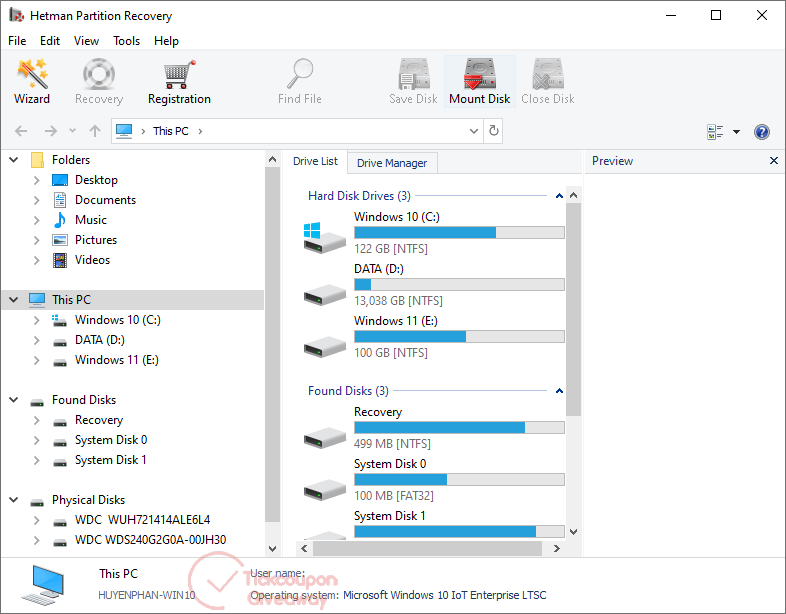Click Found Disks (3) group header
786x614 pixels.
[x=348, y=390]
